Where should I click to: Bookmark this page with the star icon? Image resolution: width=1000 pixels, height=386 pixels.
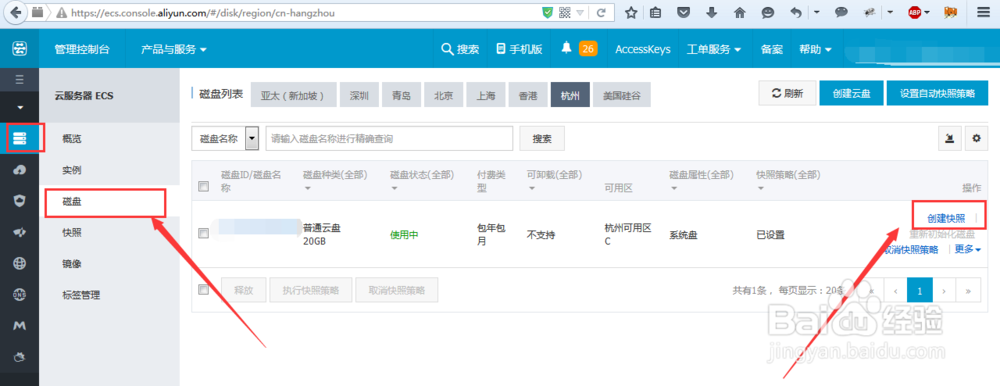[x=631, y=12]
